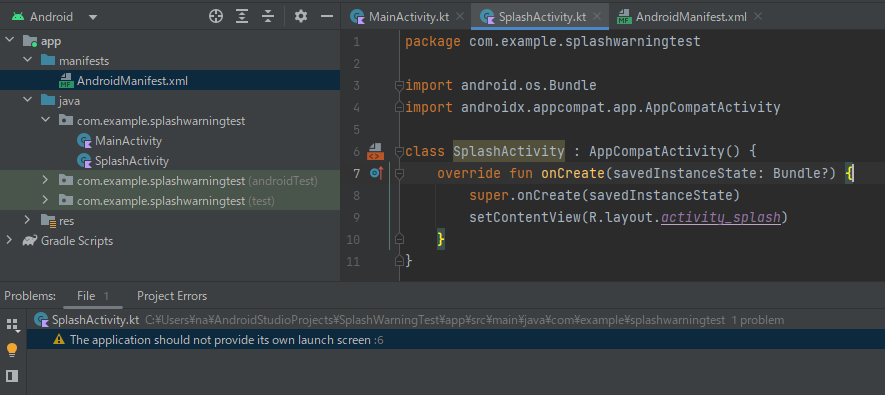The image size is (885, 395).
Task: Close the AndroidManifest.xml tab
Action: (x=757, y=16)
